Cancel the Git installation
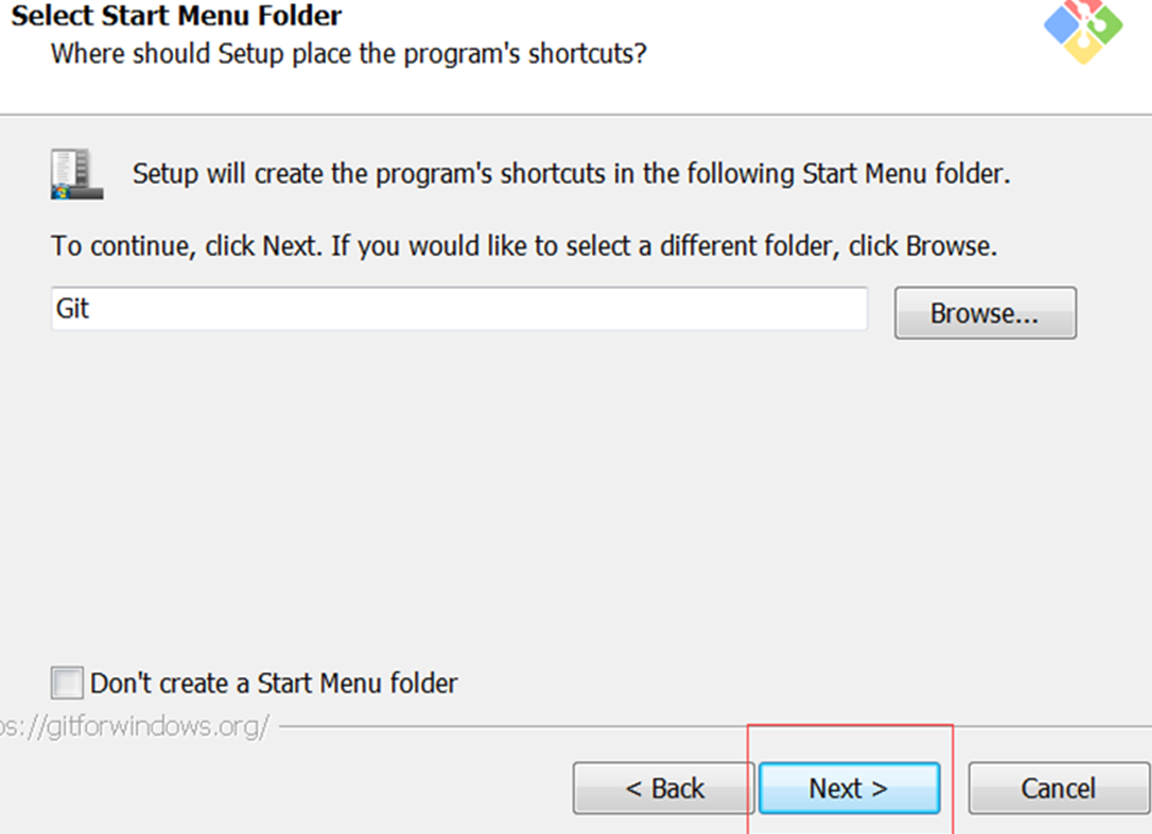The width and height of the screenshot is (1152, 834). (x=1058, y=788)
